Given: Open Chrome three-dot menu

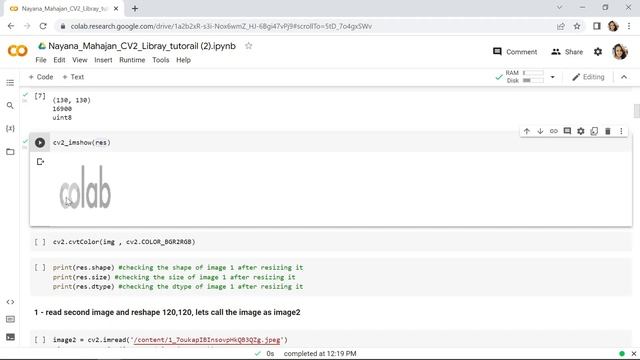Looking at the screenshot, I should point(629,26).
